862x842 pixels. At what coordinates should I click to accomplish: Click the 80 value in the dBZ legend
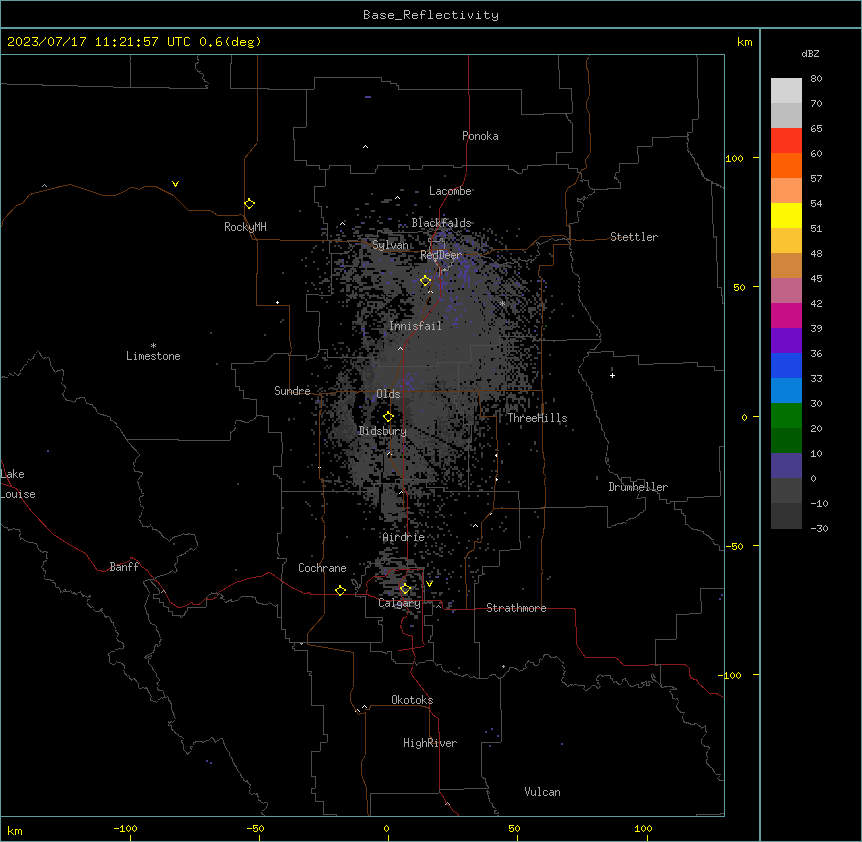point(816,79)
